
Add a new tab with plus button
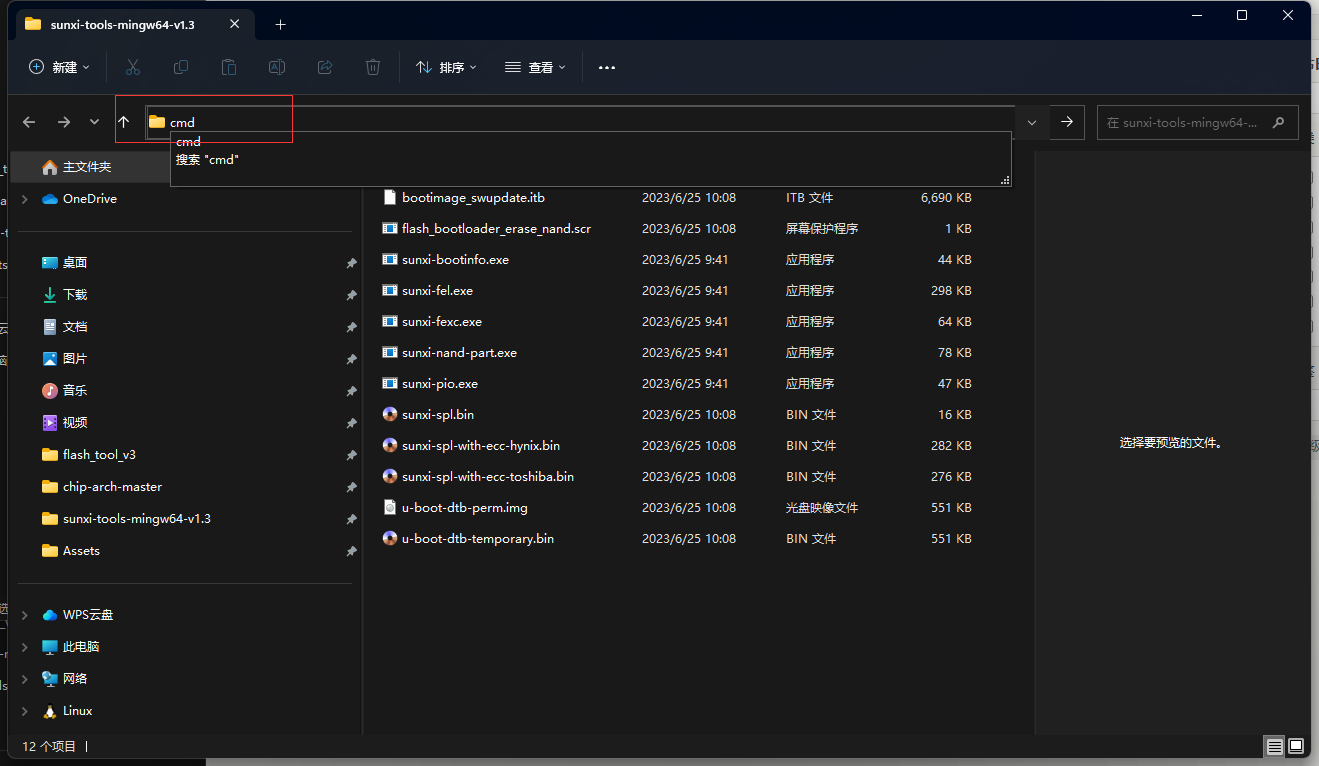(x=280, y=24)
